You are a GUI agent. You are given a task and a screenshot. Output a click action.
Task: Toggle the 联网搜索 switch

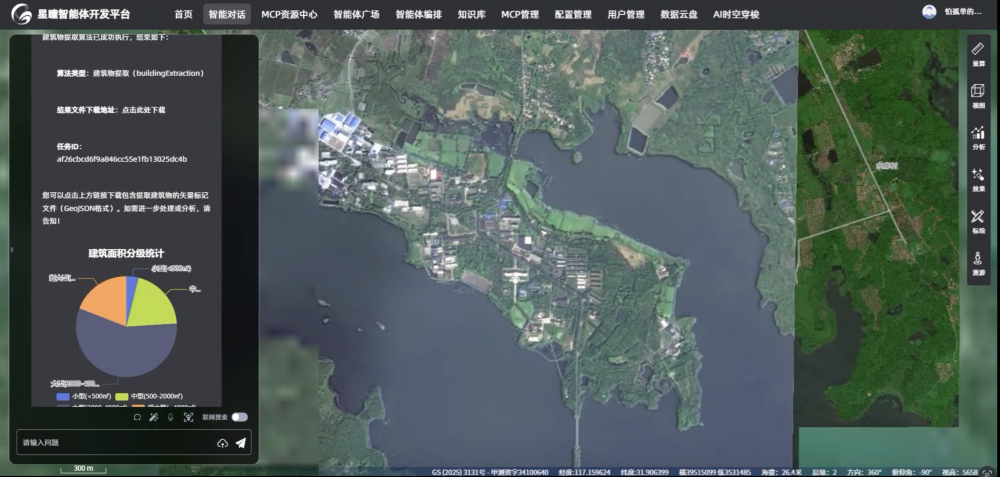240,417
